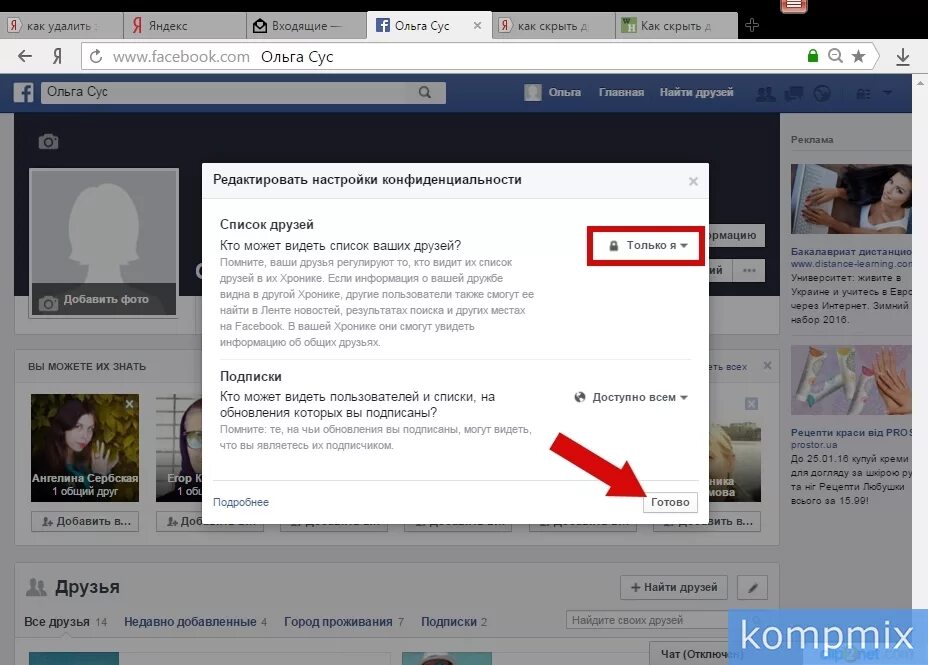The height and width of the screenshot is (665, 928).
Task: Click the green lock security icon
Action: (813, 56)
